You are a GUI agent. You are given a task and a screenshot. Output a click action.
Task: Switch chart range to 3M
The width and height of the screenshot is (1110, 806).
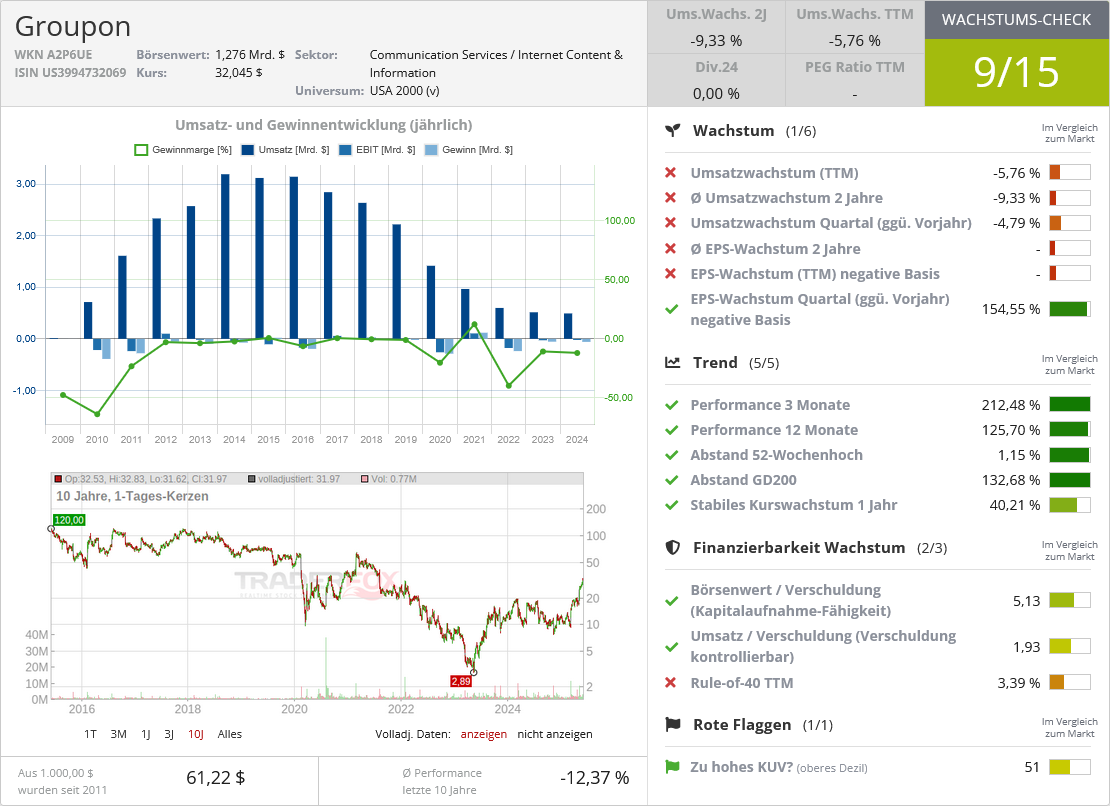(x=118, y=734)
